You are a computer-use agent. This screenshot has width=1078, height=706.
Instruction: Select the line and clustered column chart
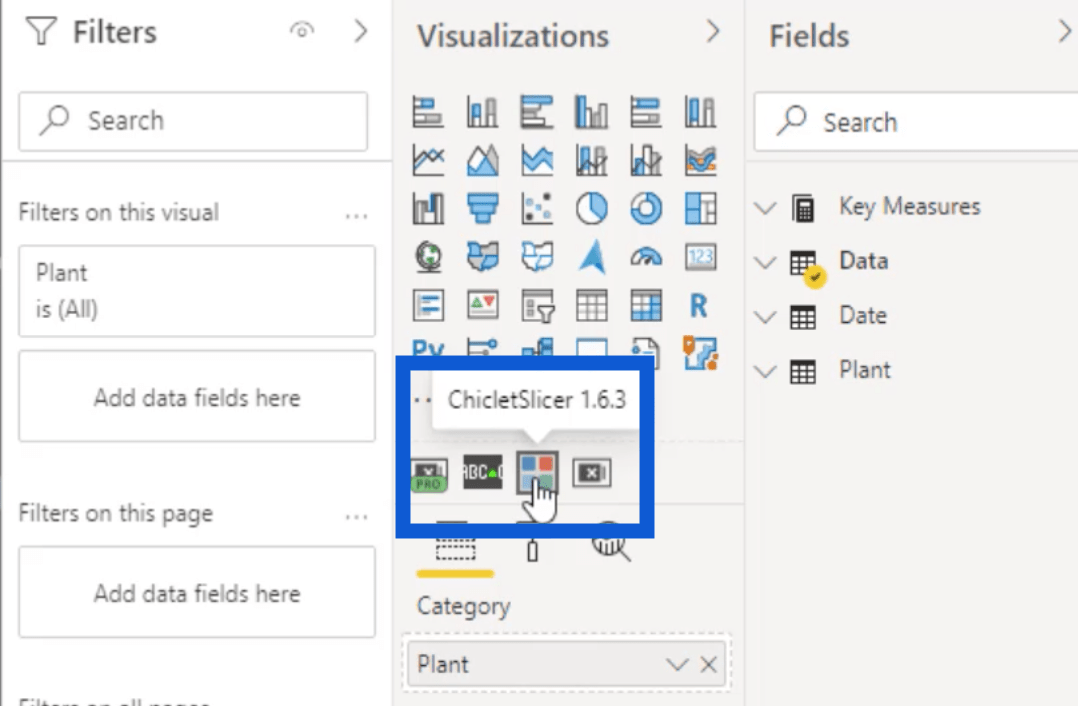646,160
